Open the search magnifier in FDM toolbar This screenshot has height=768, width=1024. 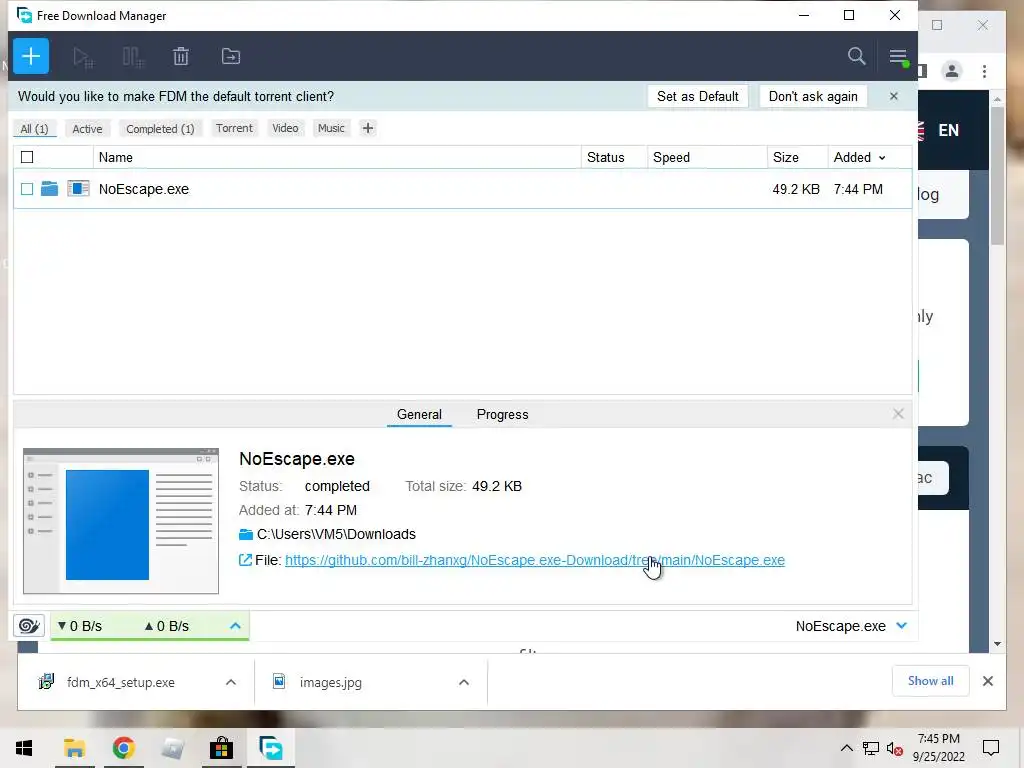coord(856,56)
